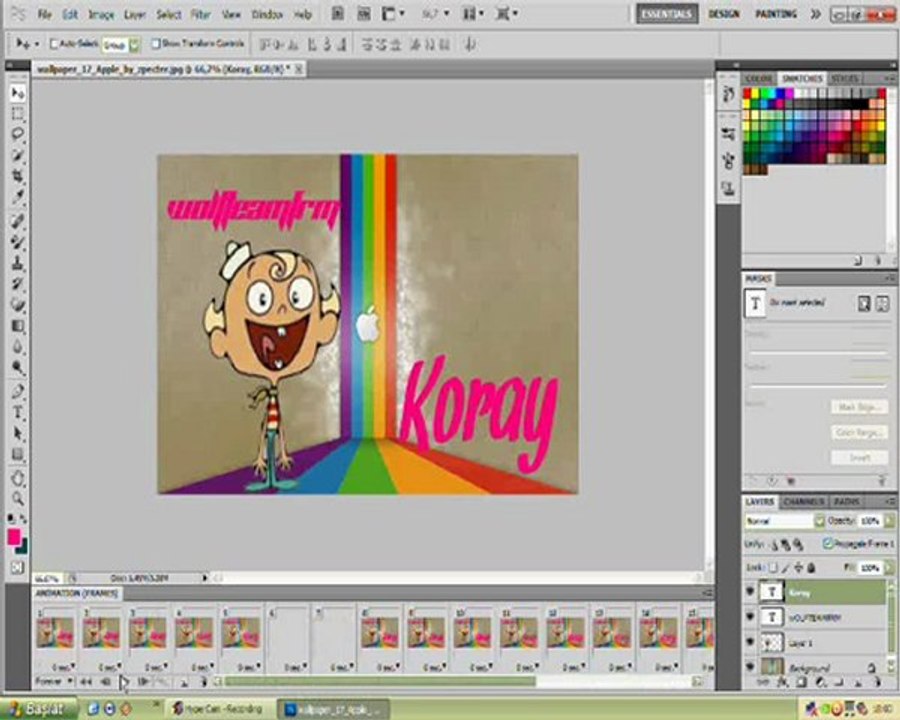Screen dimensions: 900x720
Task: Switch to the Channels tab
Action: (x=803, y=501)
